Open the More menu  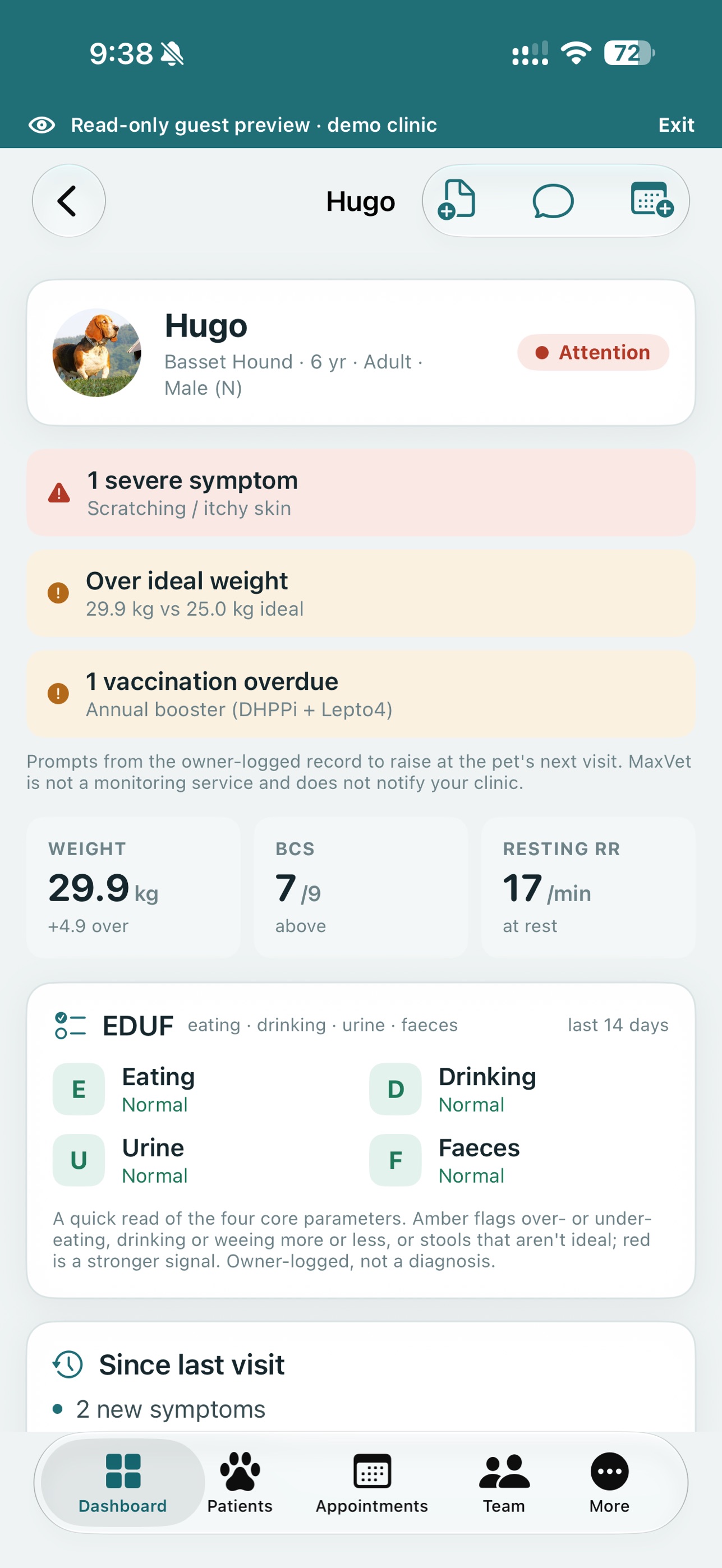pyautogui.click(x=609, y=1482)
